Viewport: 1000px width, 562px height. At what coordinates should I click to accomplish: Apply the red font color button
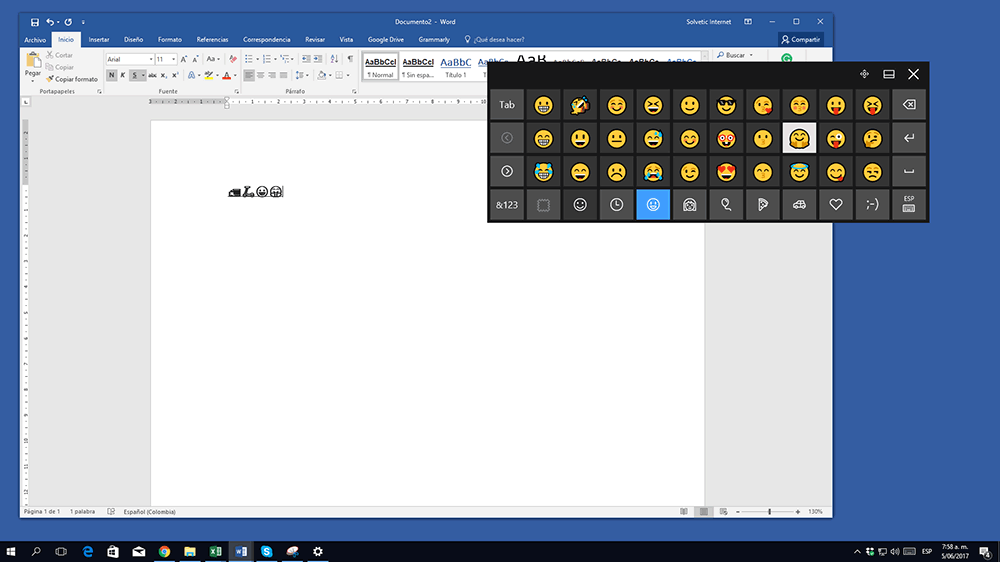pos(226,75)
